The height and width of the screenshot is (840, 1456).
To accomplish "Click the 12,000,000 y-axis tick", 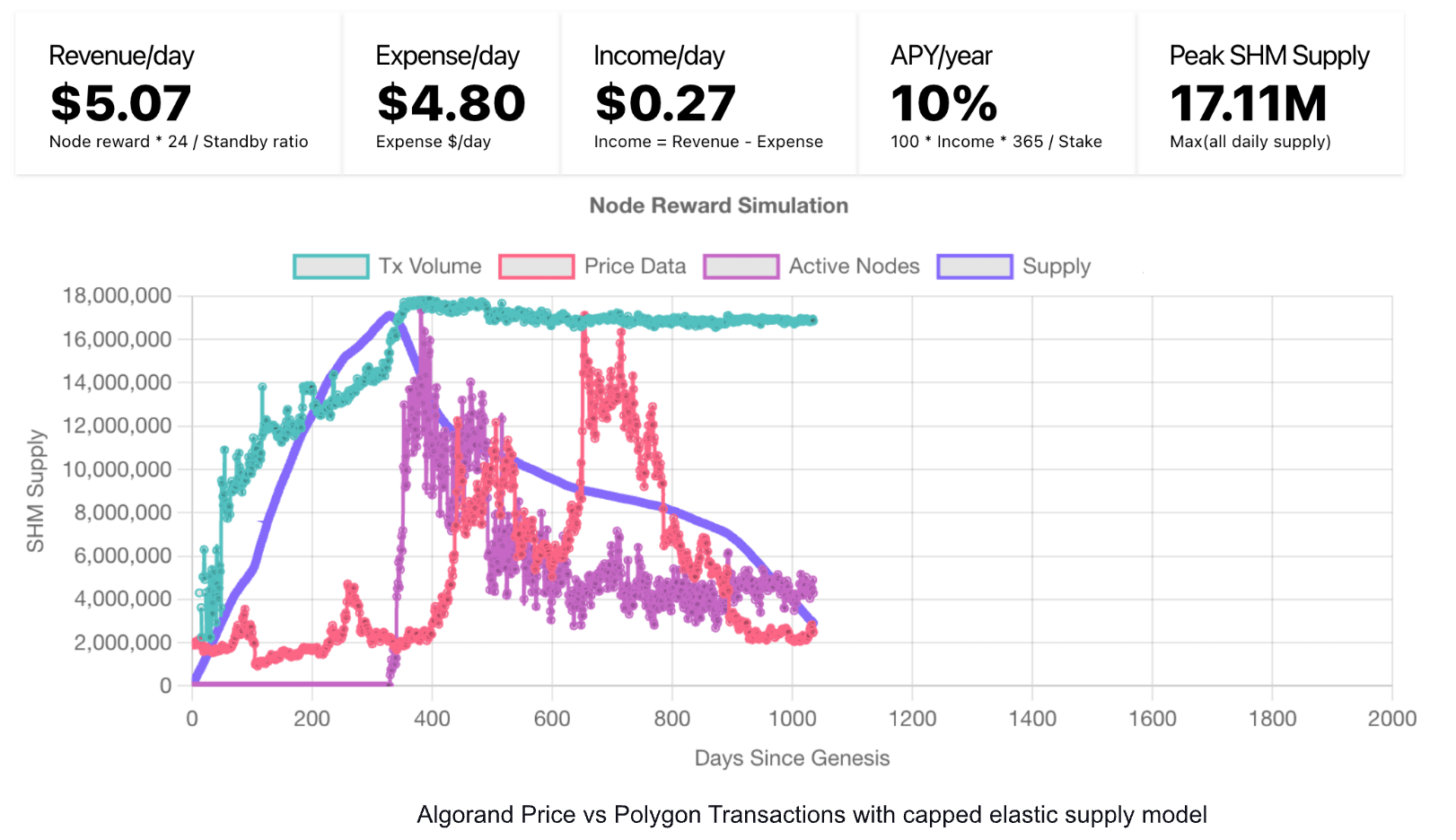I will click(x=117, y=425).
